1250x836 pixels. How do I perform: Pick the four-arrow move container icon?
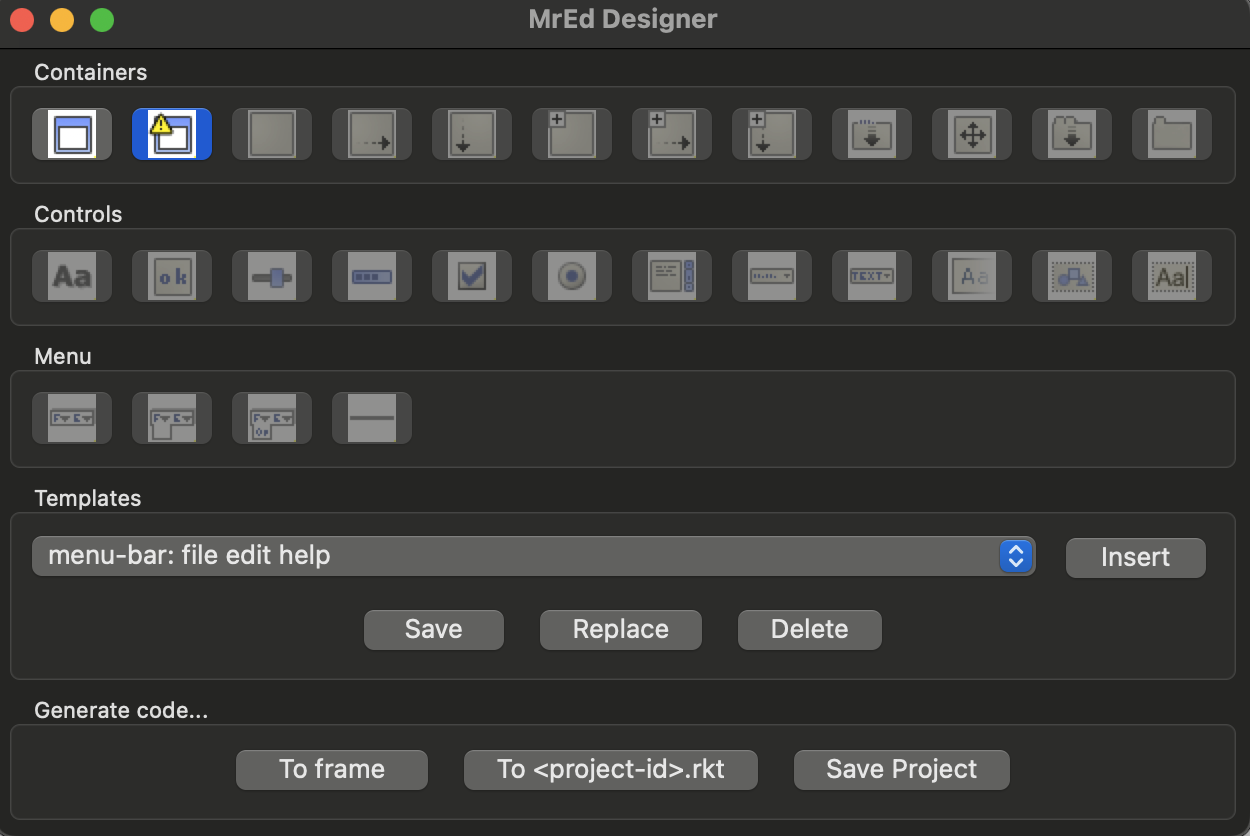coord(972,134)
